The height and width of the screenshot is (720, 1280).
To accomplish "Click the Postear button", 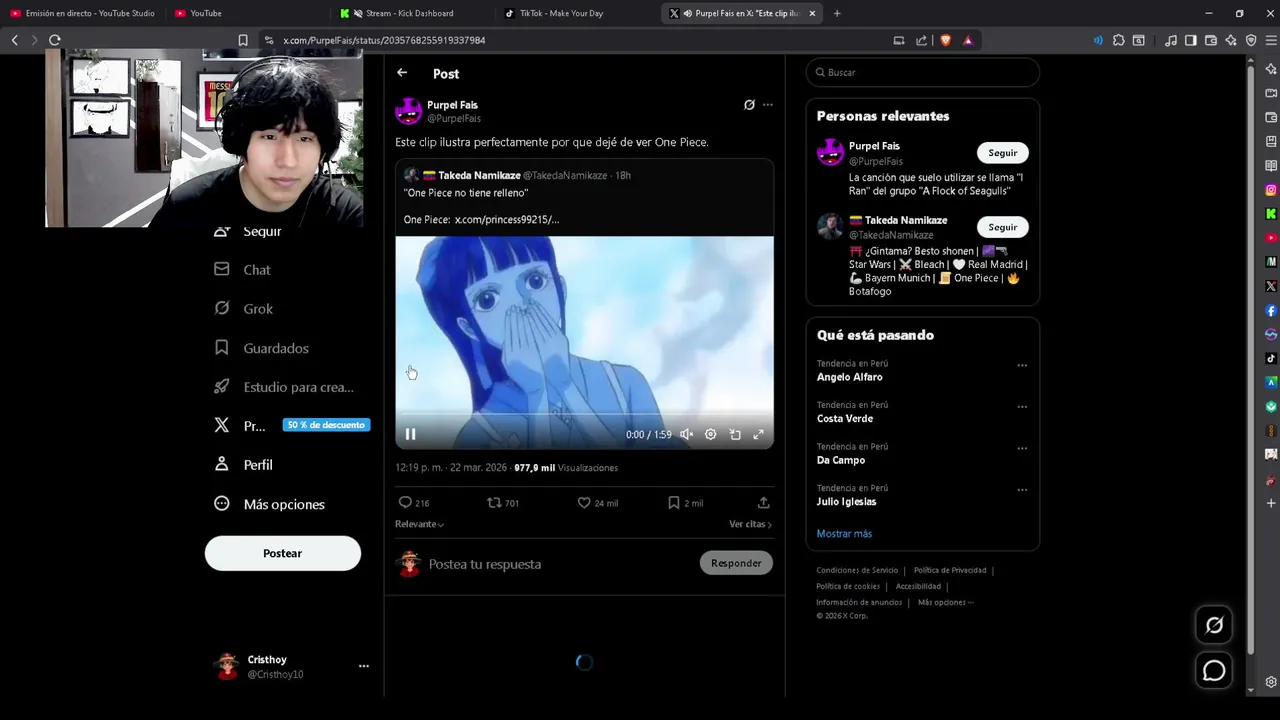I will [282, 553].
